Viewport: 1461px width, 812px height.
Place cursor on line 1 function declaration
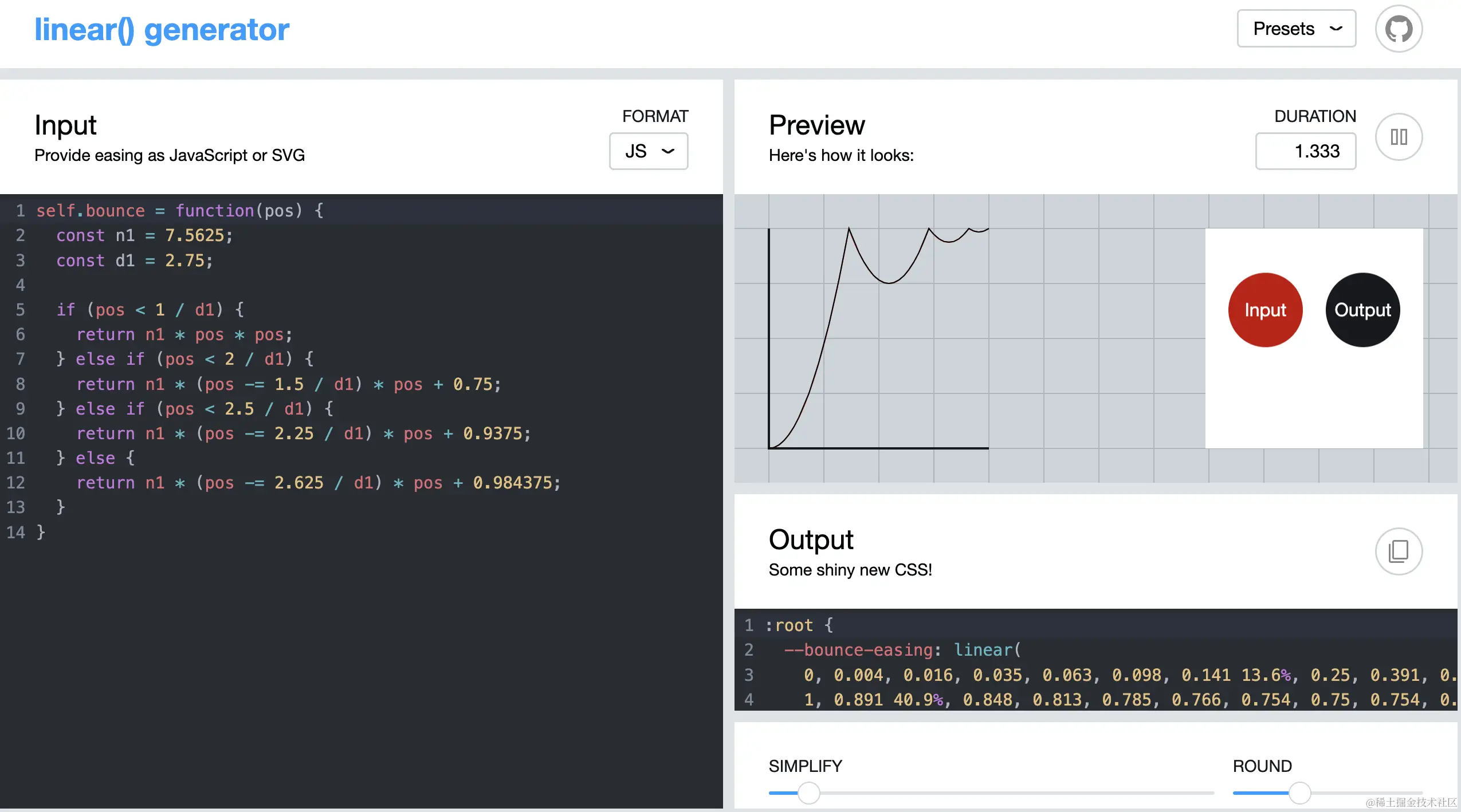pos(180,211)
